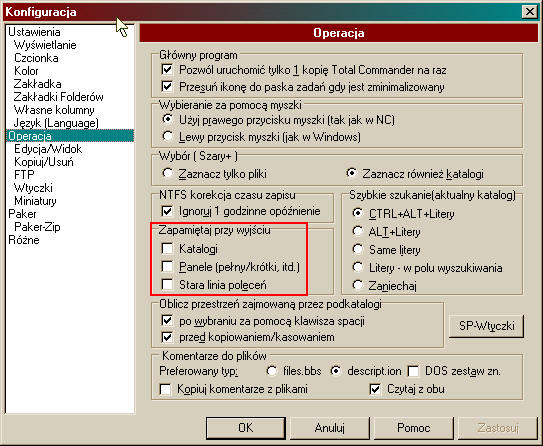Open the Kopiuj/Usuń settings page
Screen dimensions: 543x446
tap(44, 162)
